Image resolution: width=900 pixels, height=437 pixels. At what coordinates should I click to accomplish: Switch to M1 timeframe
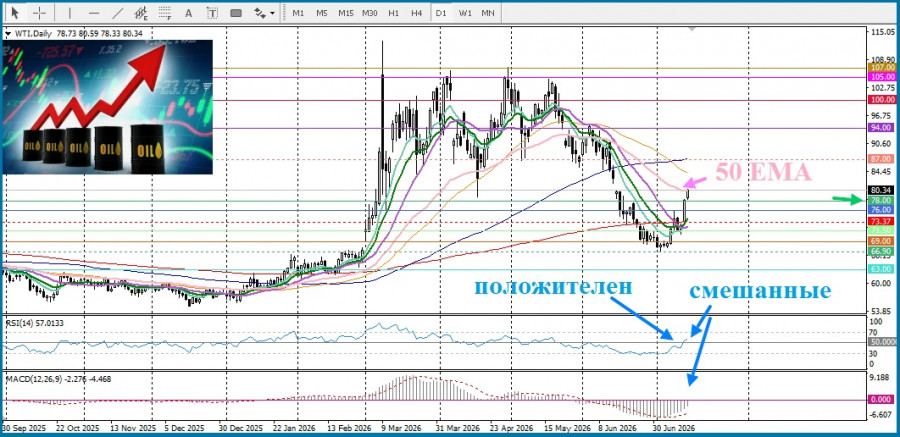coord(298,12)
